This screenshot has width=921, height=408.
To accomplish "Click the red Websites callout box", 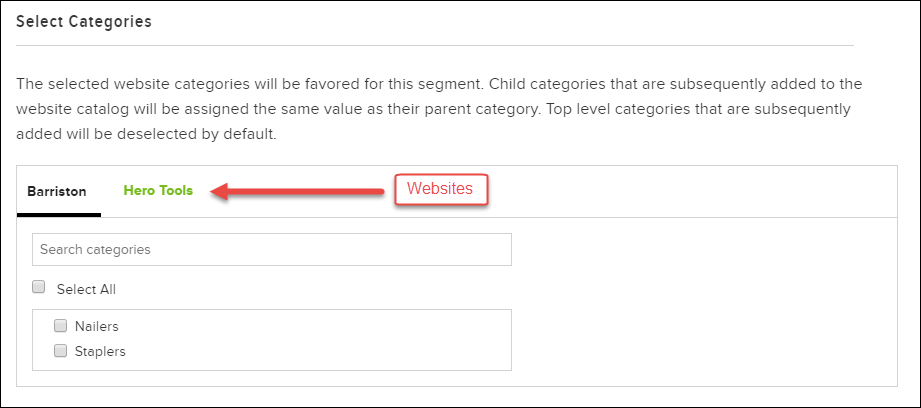I will [x=440, y=190].
